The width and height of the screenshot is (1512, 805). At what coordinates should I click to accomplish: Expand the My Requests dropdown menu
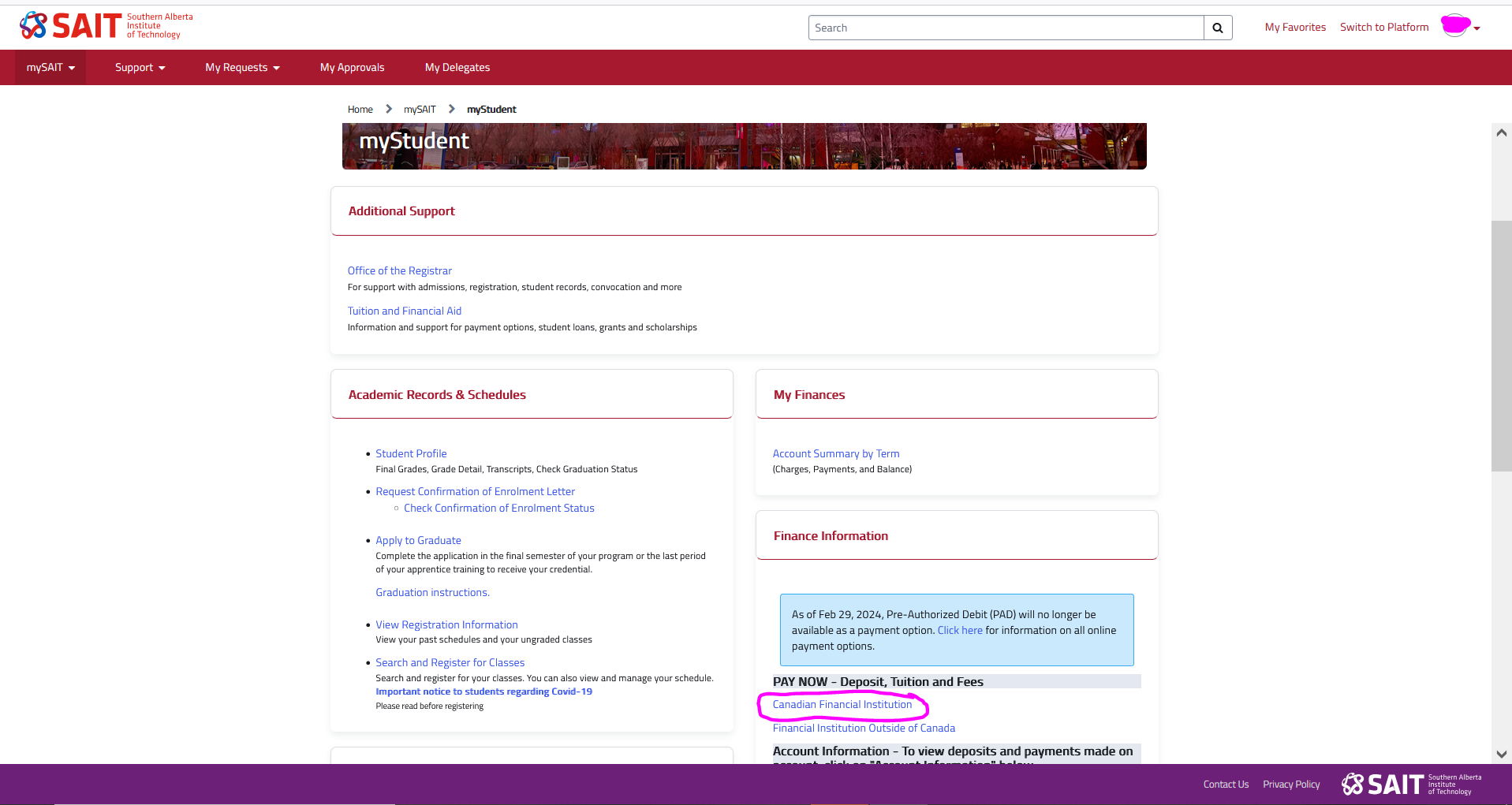coord(243,68)
